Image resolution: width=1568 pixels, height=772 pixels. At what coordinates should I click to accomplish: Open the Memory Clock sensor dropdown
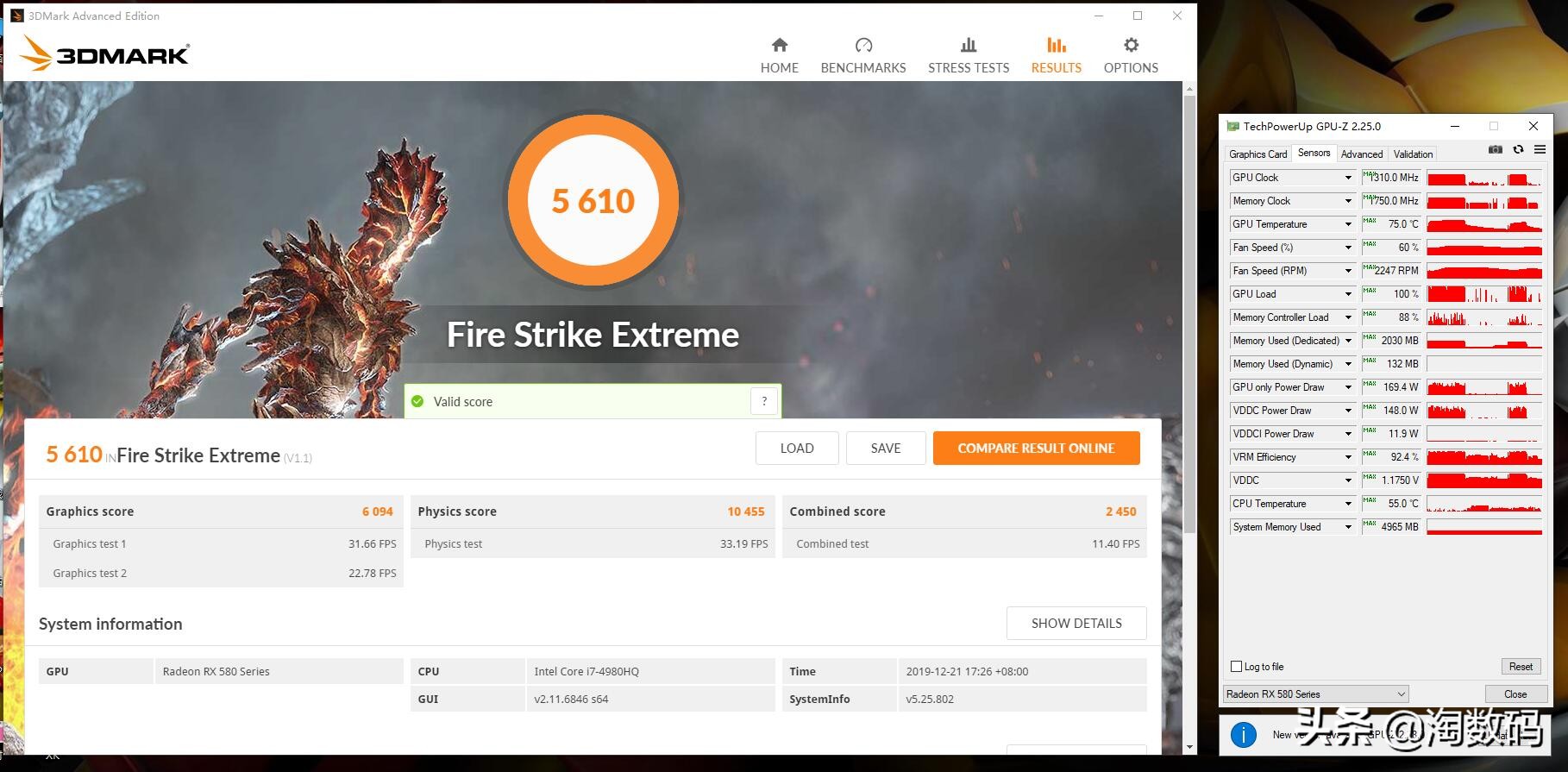pyautogui.click(x=1348, y=201)
